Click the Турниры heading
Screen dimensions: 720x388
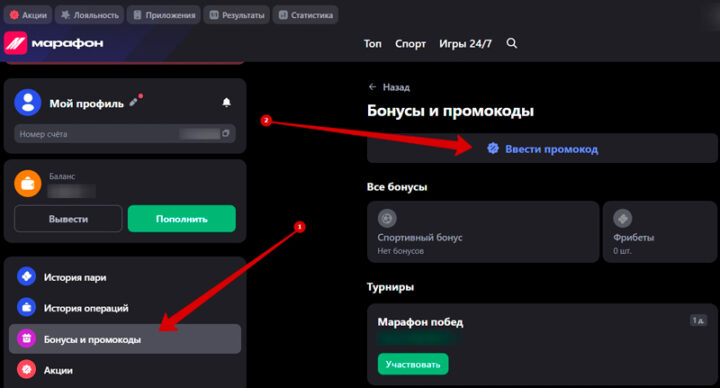pos(390,287)
